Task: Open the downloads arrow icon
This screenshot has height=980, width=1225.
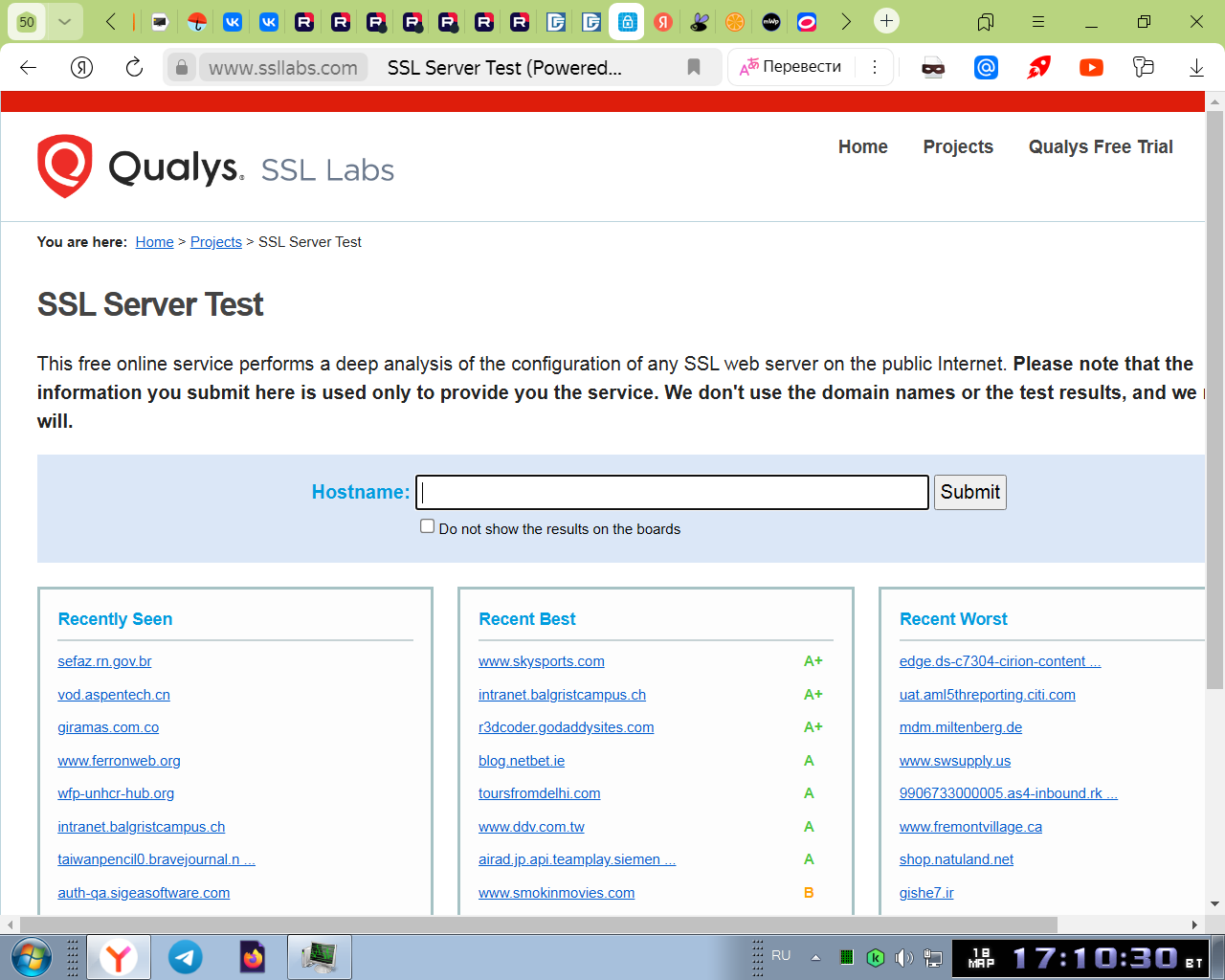Action: click(x=1196, y=67)
